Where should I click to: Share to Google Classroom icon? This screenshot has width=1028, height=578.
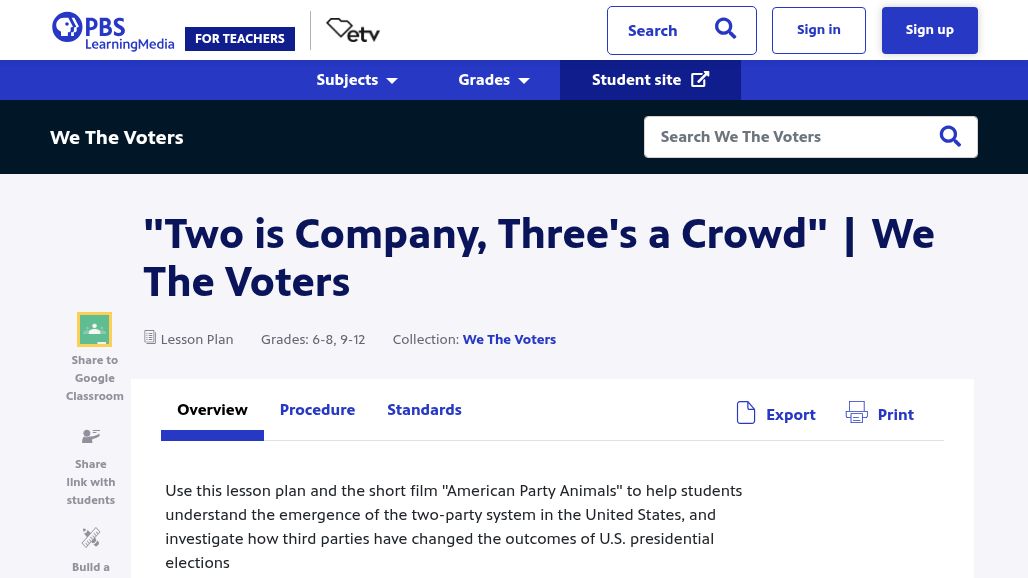coord(95,329)
